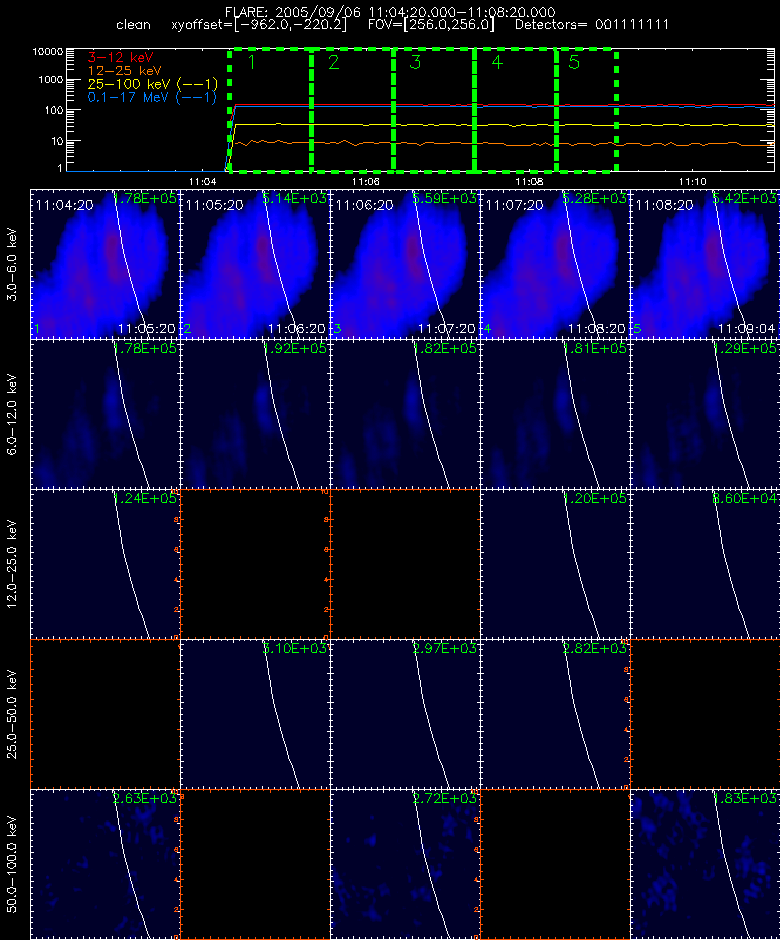This screenshot has width=780, height=940.
Task: Click the xyoffset=[-962.0,-220.2] text
Action: click(x=259, y=25)
